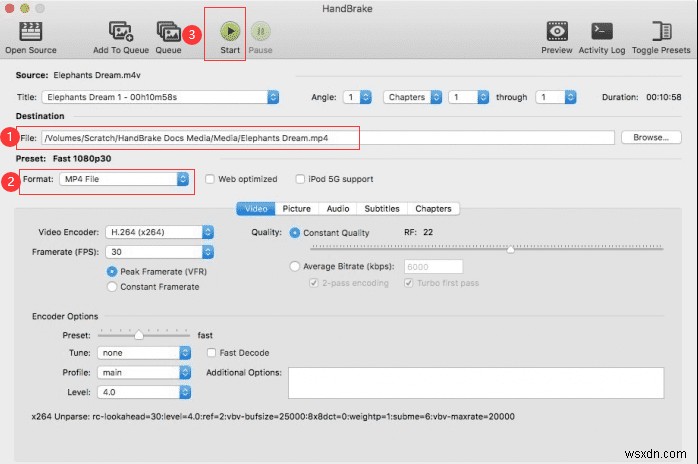The height and width of the screenshot is (464, 698).
Task: Click the Open Source clapperboard icon
Action: point(30,31)
